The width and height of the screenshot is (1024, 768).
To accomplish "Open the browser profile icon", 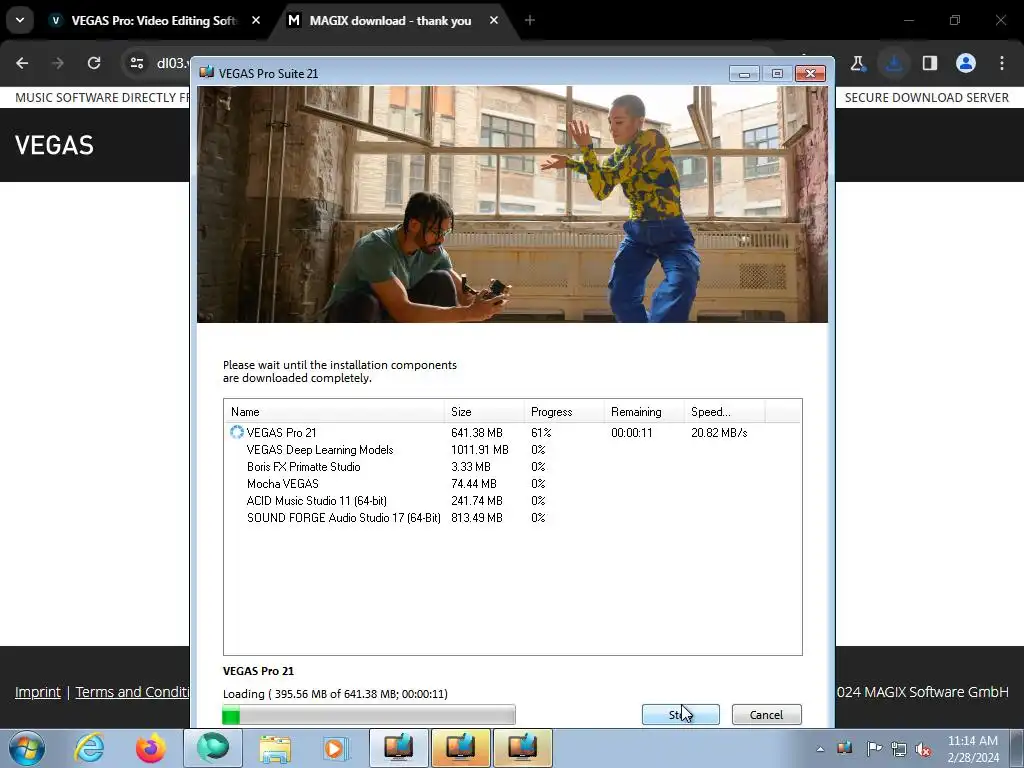I will tap(966, 63).
